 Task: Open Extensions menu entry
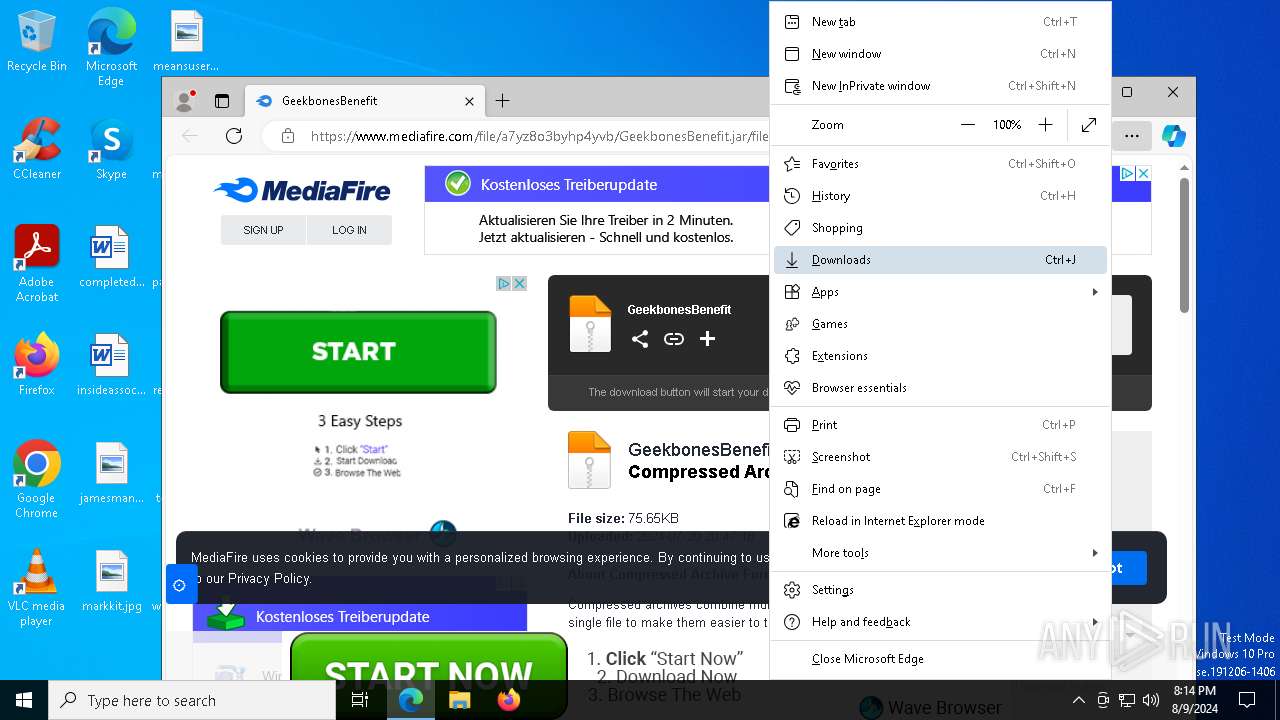click(940, 356)
